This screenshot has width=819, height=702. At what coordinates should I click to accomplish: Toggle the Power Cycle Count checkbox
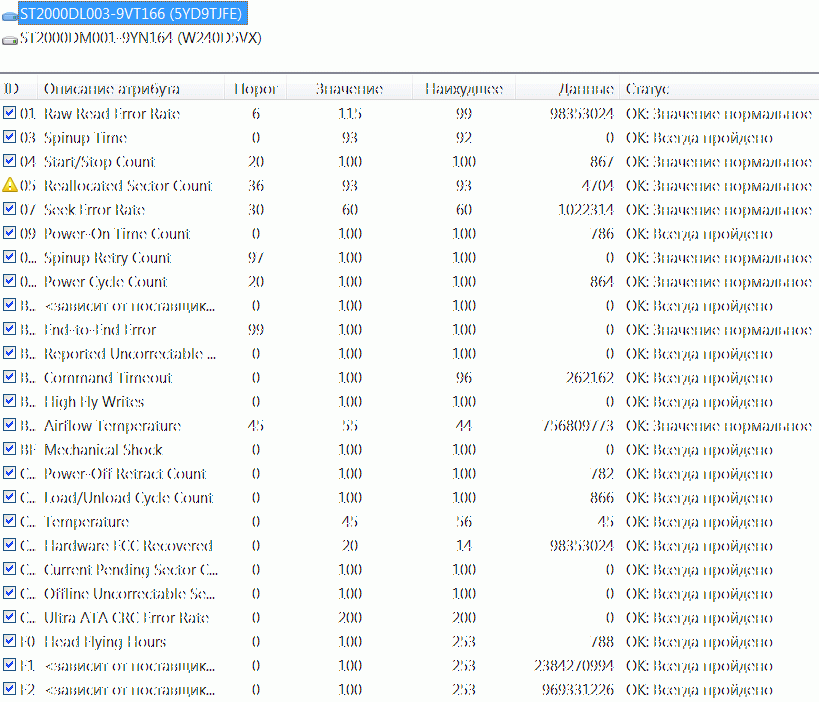coord(9,281)
